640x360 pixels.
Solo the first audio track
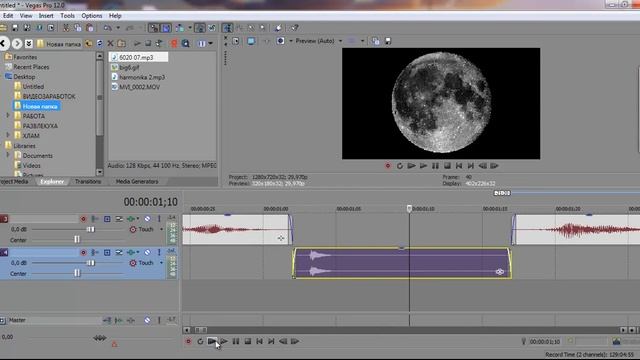(x=159, y=219)
